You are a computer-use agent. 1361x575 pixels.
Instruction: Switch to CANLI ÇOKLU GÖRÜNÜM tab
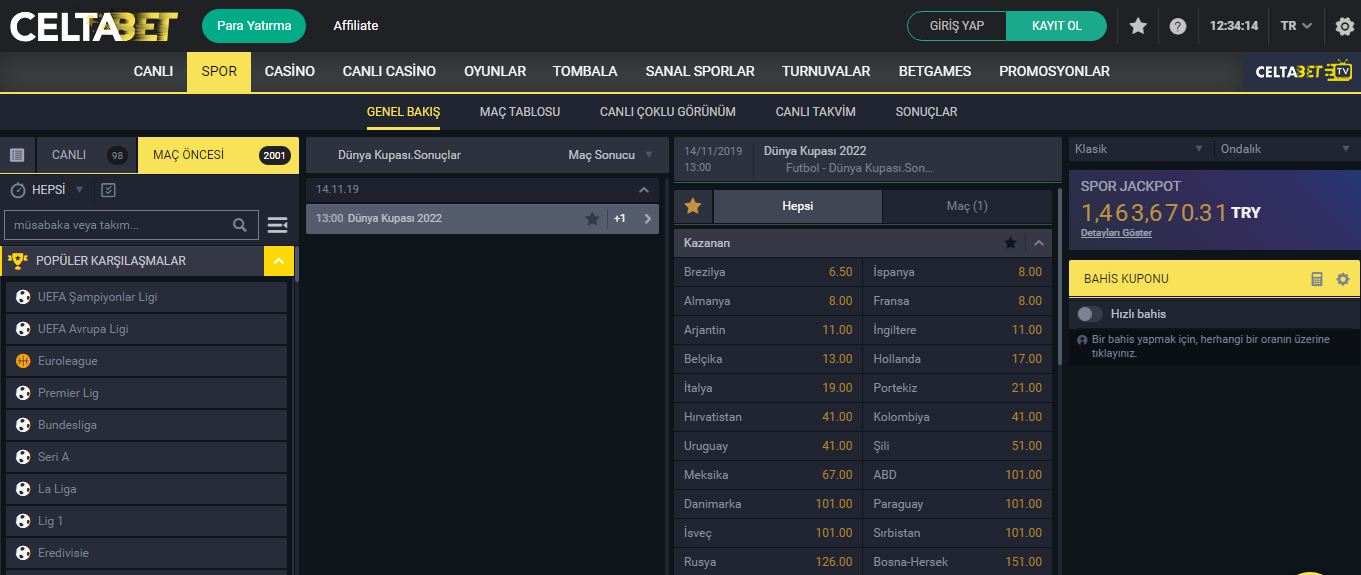[668, 112]
